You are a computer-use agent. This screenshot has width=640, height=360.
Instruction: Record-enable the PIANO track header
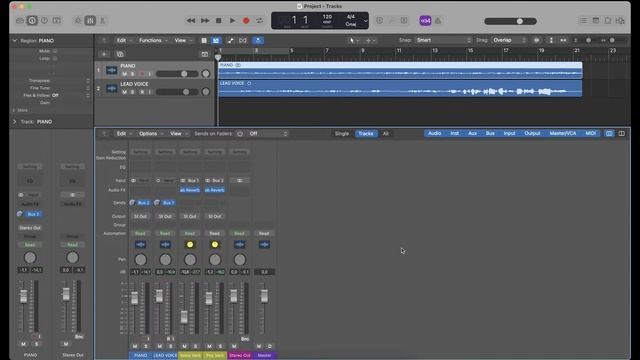pyautogui.click(x=142, y=74)
